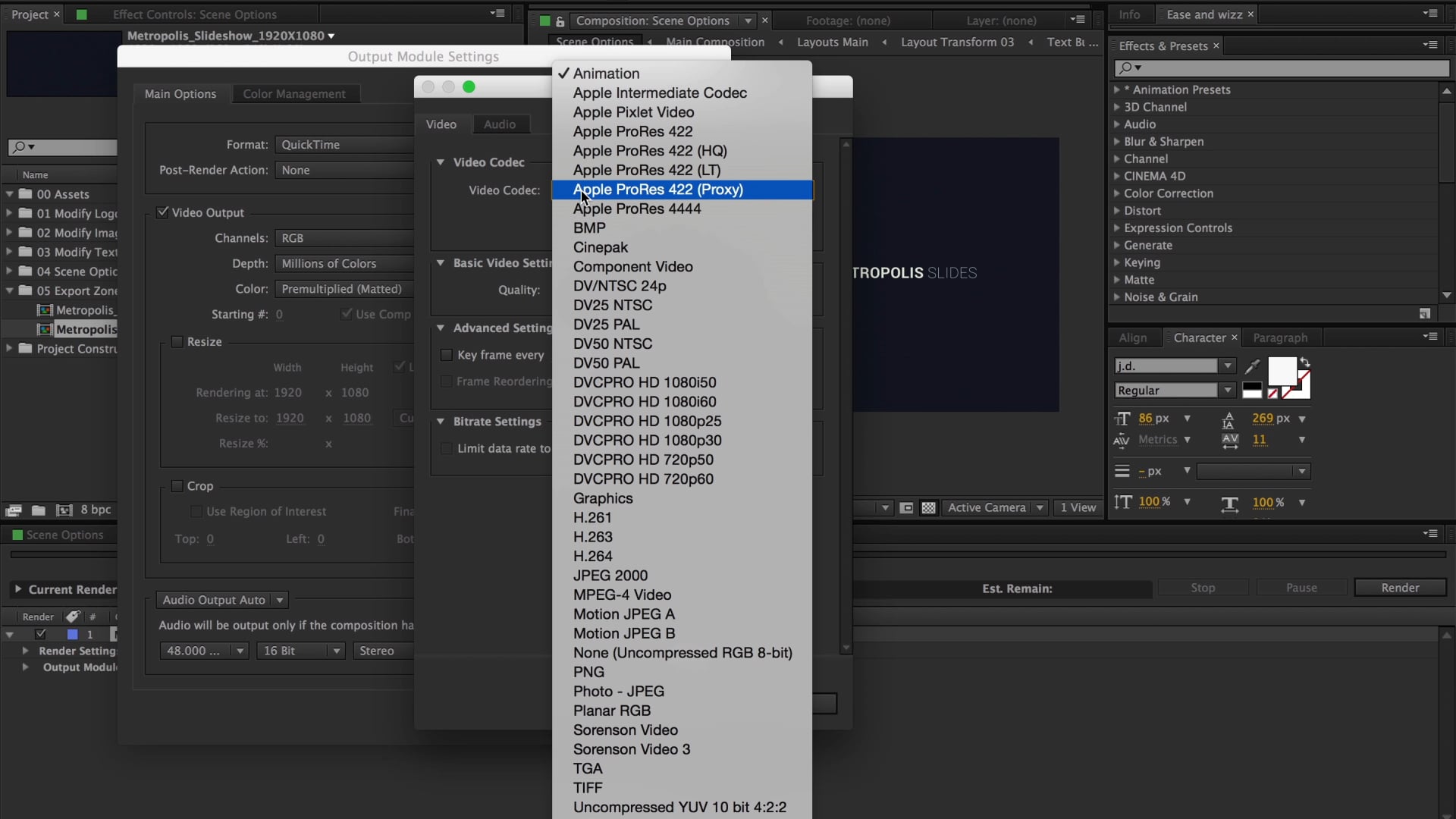Click the region of interest viewer icon
The width and height of the screenshot is (1456, 819).
click(906, 508)
